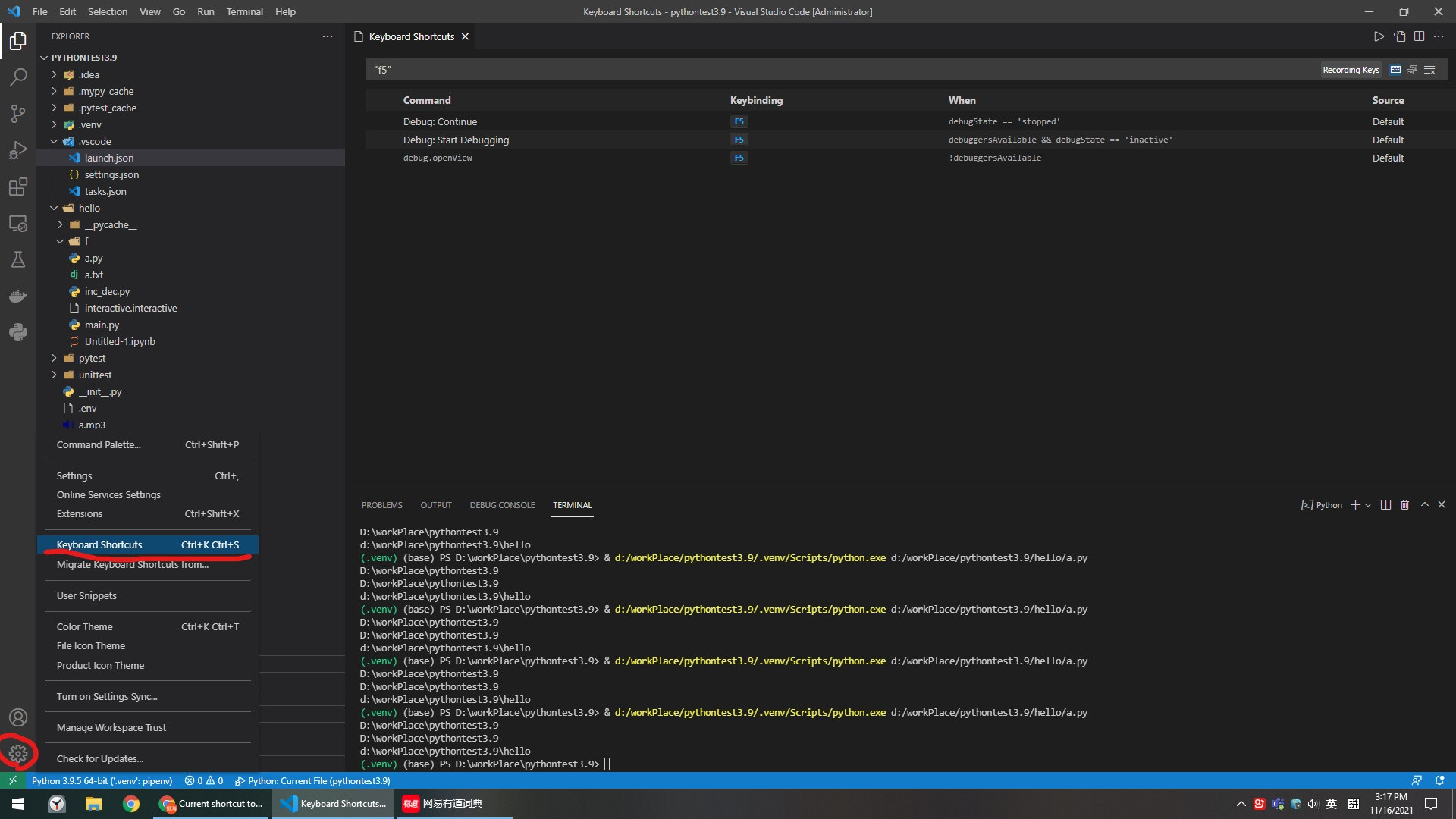Open the terminal launch profile dropdown
The height and width of the screenshot is (819, 1456).
(1368, 505)
